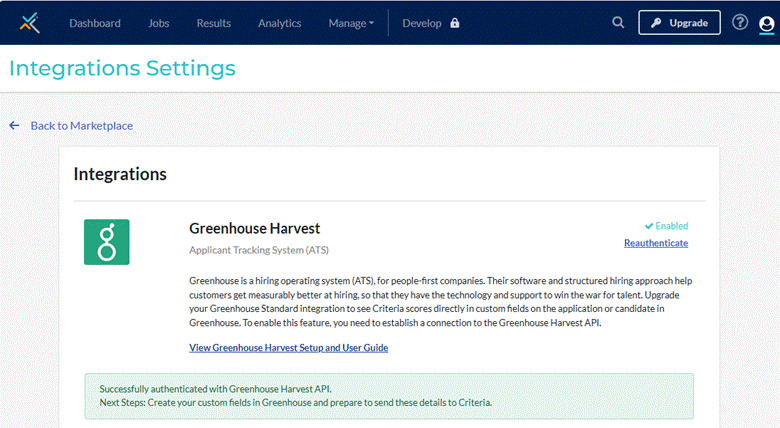This screenshot has height=428, width=780.
Task: Click the green Greenhouse logo
Action: tap(106, 242)
